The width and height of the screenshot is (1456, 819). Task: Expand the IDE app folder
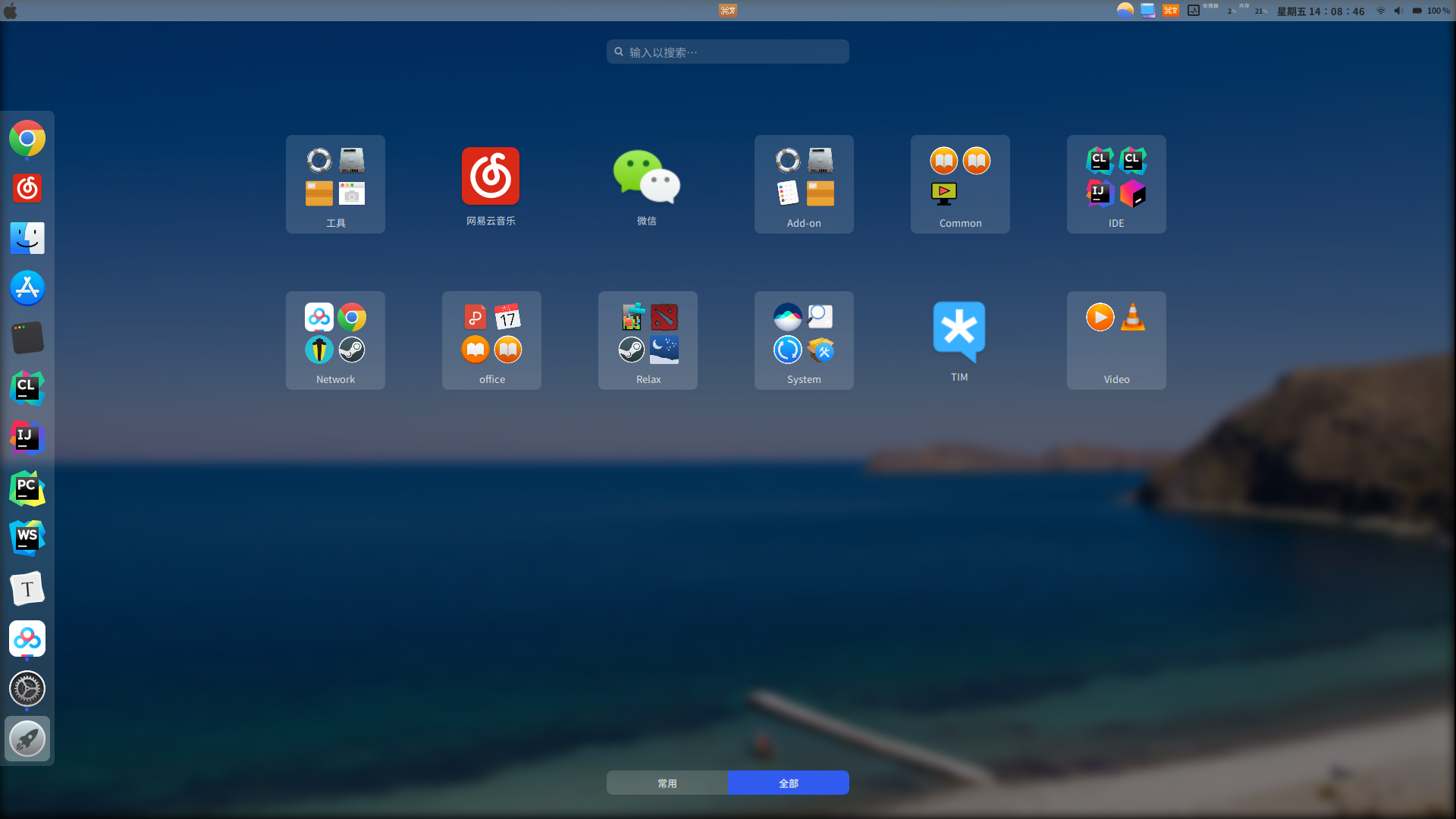[1116, 184]
